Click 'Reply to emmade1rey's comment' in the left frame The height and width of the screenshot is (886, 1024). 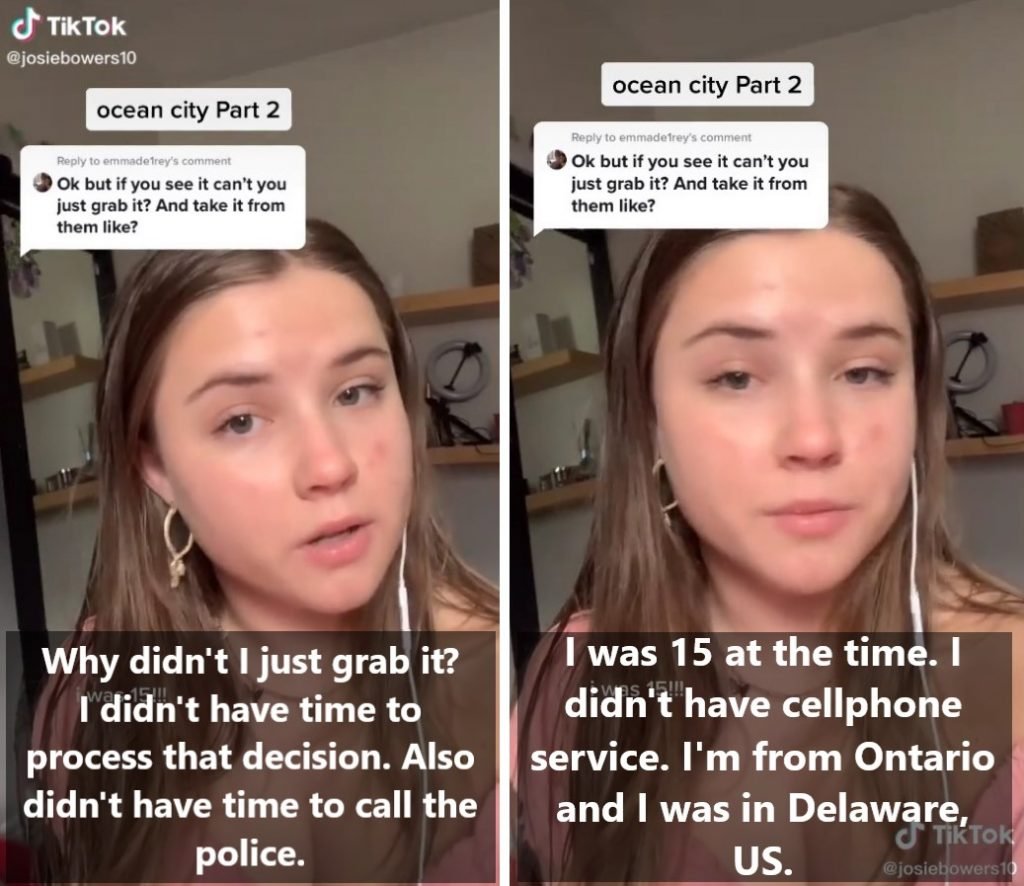(x=144, y=161)
